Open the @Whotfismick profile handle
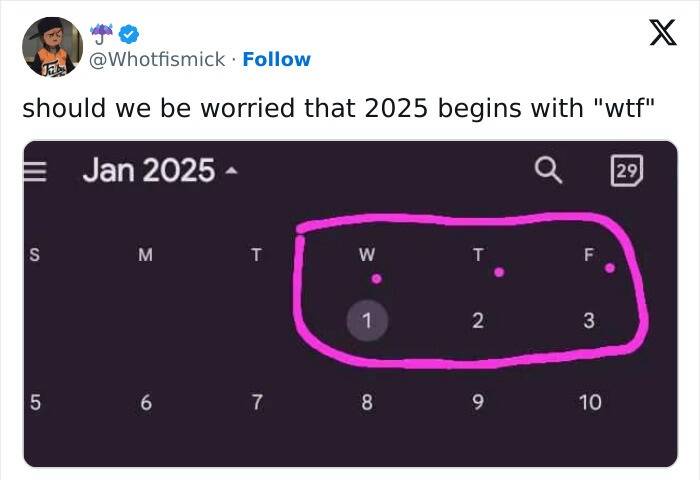 [x=157, y=59]
